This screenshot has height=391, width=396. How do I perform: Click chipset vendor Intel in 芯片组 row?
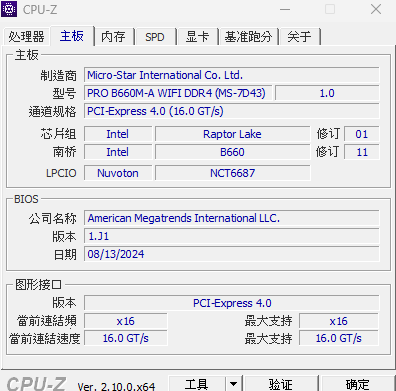tap(118, 134)
